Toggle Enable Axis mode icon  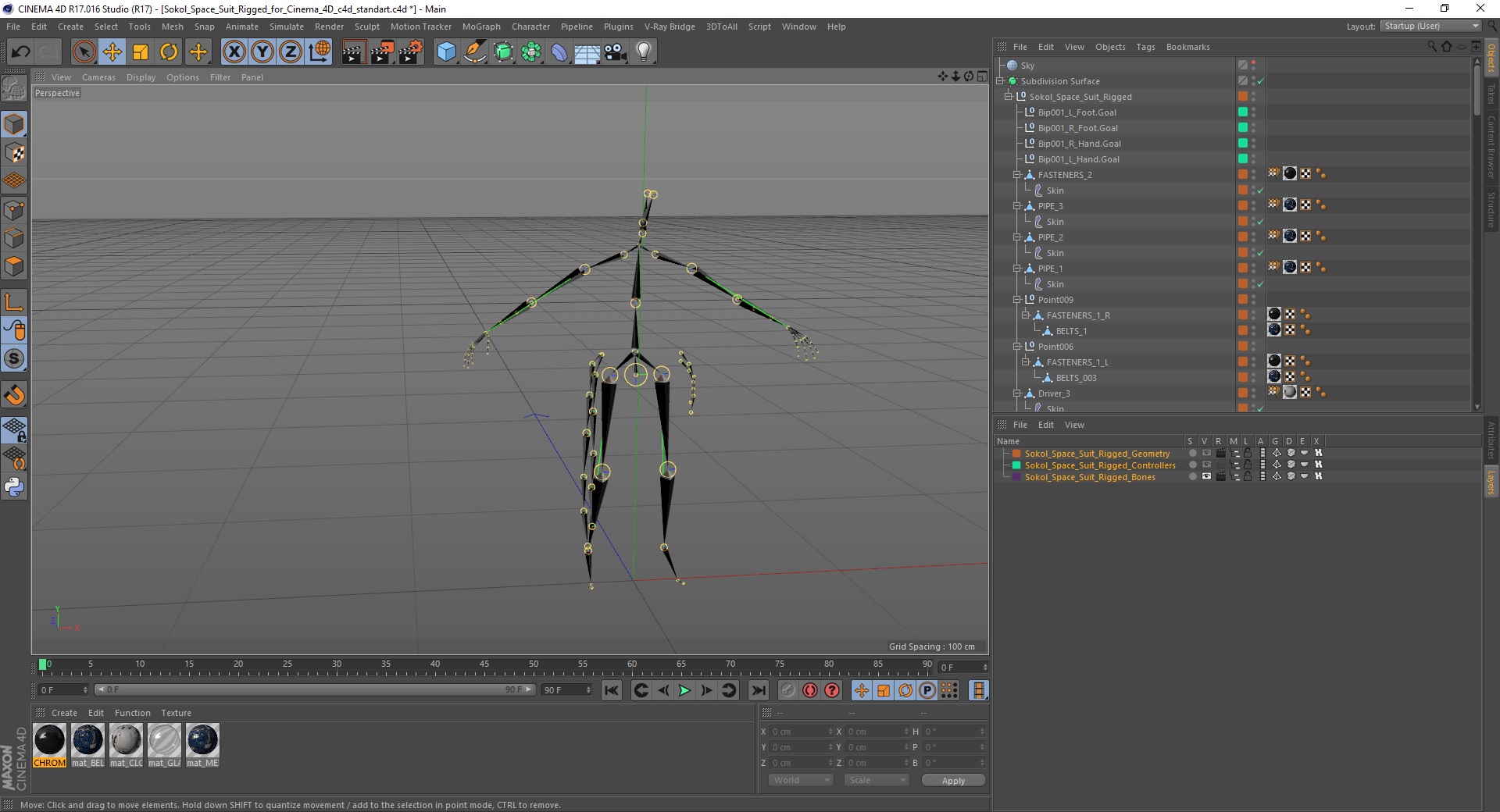pos(14,302)
